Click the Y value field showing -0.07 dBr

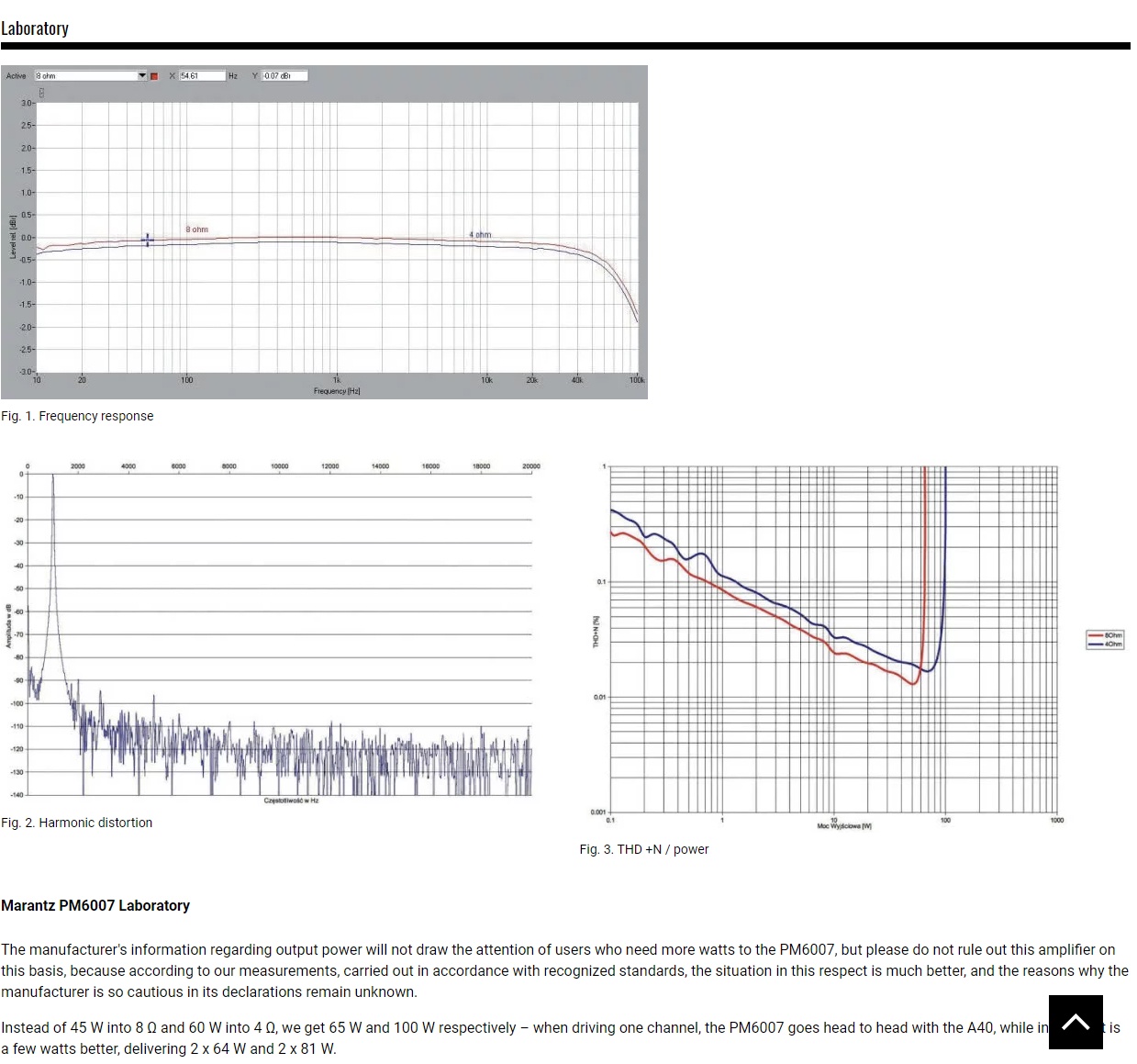(x=284, y=76)
